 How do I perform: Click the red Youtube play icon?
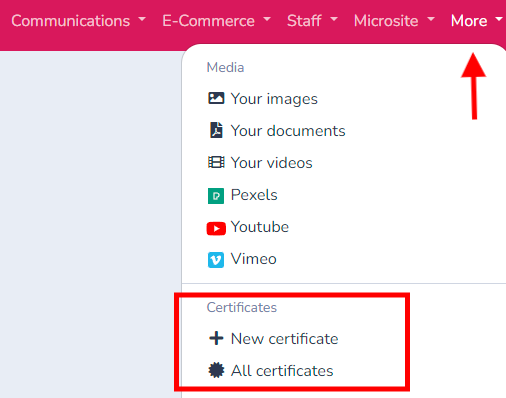click(216, 229)
